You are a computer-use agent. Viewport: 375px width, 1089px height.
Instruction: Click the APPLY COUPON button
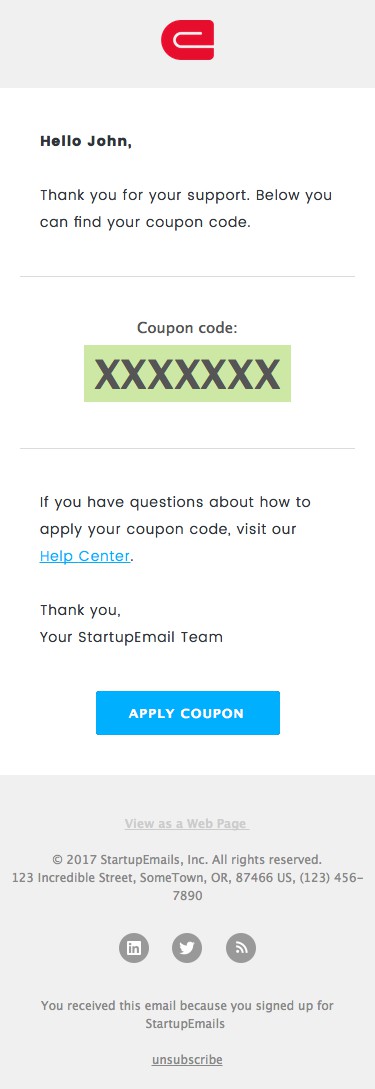(x=188, y=713)
